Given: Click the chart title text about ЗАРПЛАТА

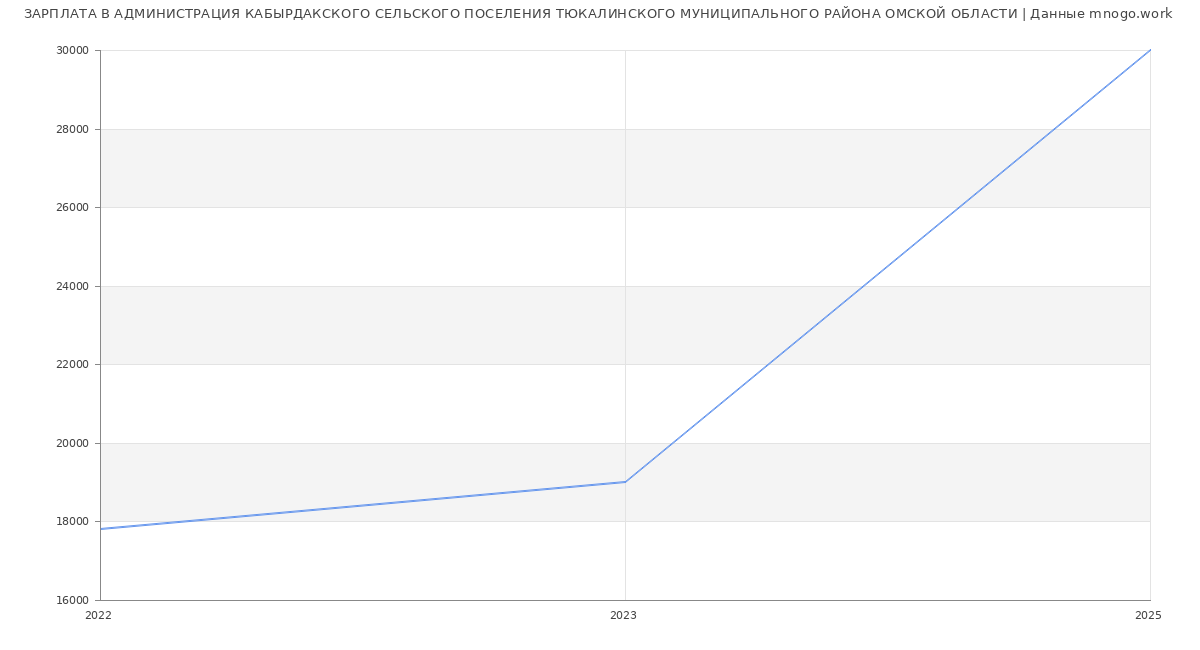Looking at the screenshot, I should [x=520, y=14].
